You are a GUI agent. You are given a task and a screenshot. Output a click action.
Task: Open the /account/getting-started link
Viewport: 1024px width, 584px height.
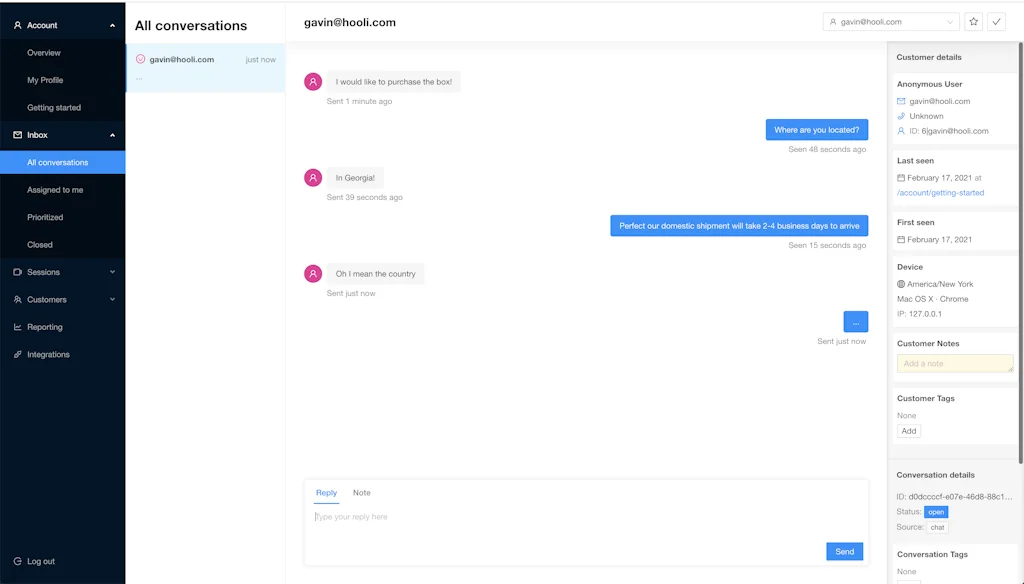940,193
